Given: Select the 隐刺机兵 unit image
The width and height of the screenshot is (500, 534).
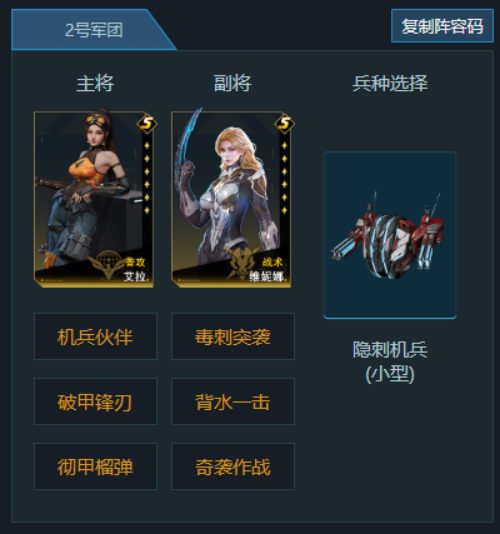Looking at the screenshot, I should 390,235.
